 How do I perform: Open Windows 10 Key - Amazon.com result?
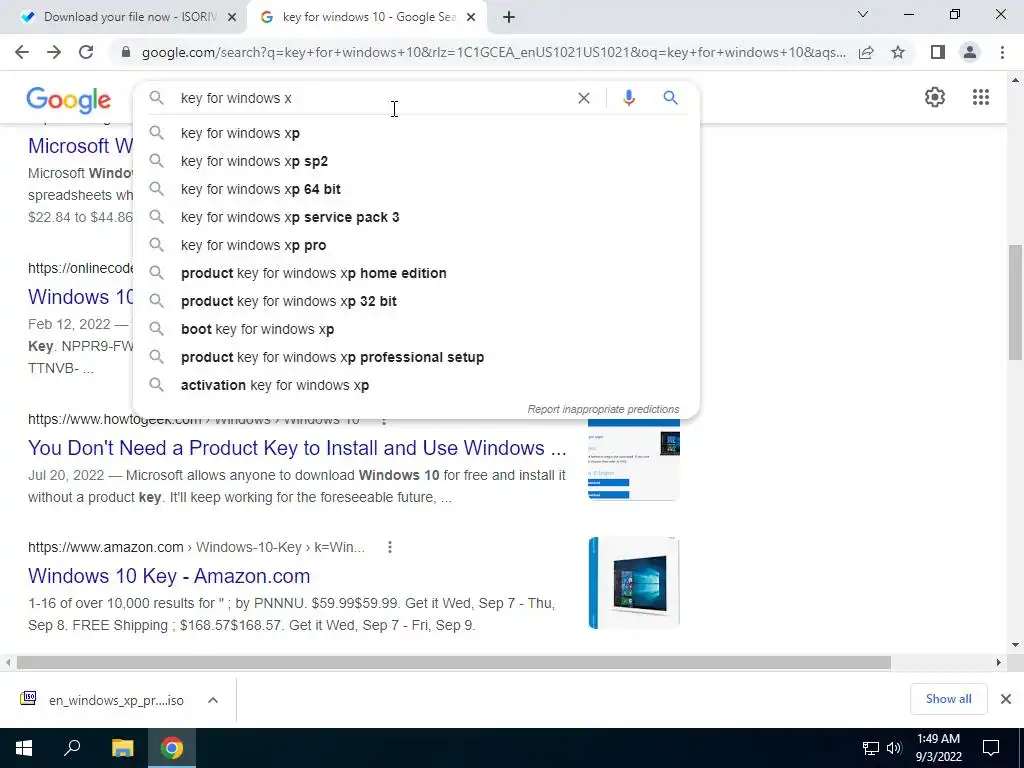[169, 576]
